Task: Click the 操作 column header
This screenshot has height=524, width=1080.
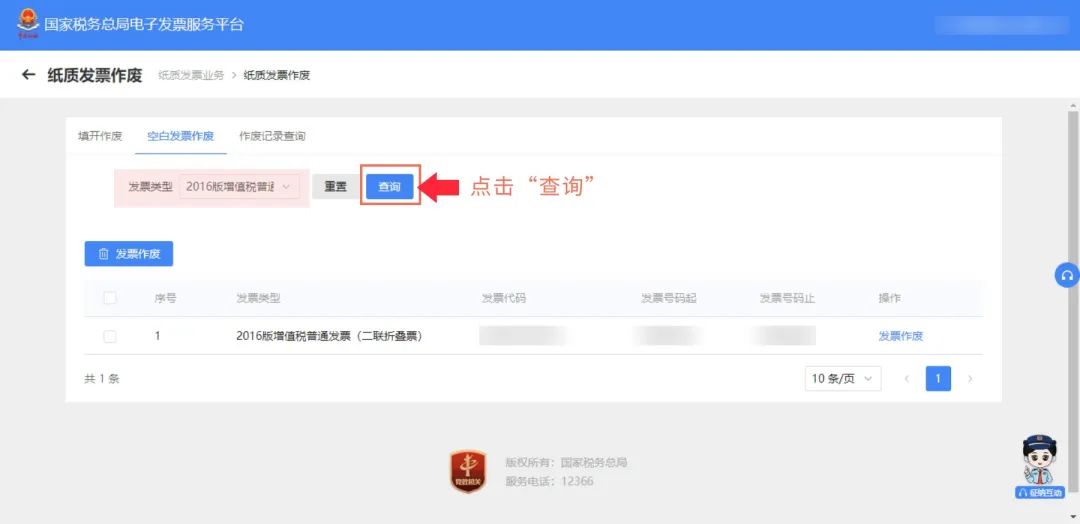Action: pyautogui.click(x=889, y=298)
